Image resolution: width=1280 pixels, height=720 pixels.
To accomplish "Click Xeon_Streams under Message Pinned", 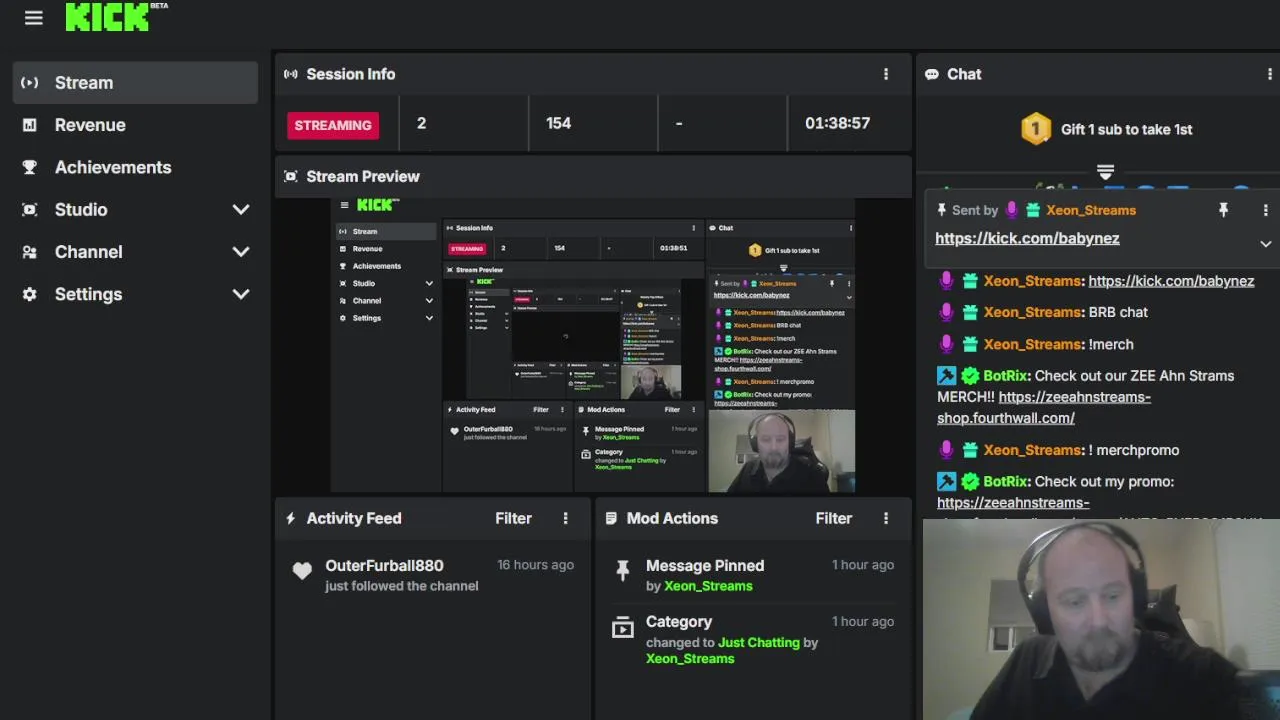I will (708, 586).
